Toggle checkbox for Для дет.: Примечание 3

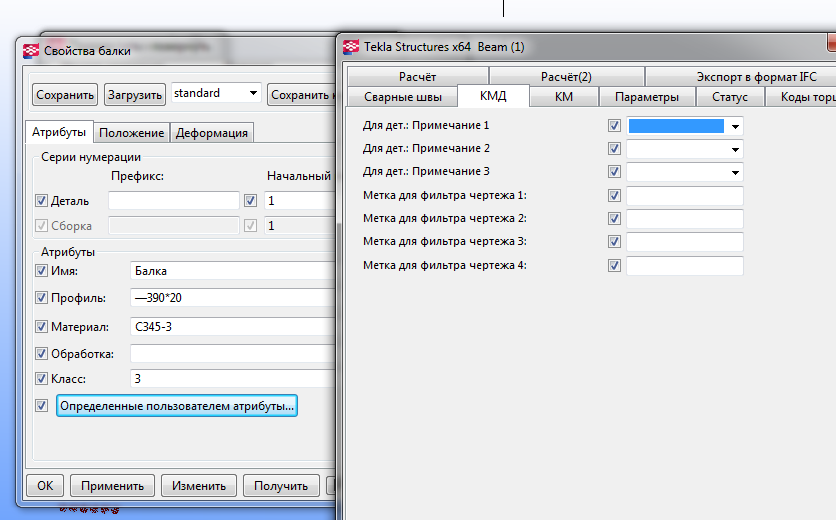(614, 172)
